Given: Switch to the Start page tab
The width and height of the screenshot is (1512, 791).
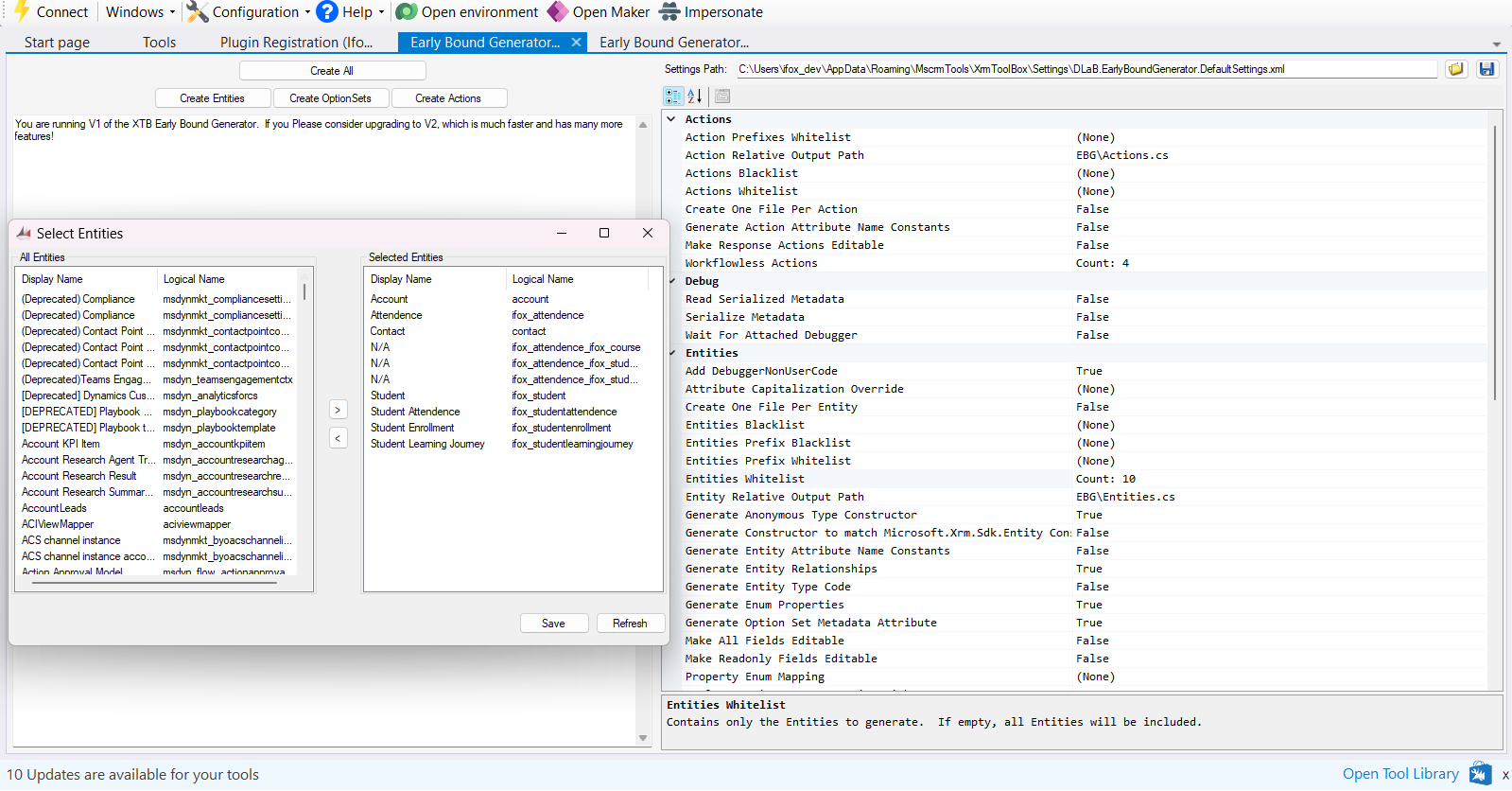Looking at the screenshot, I should [57, 43].
